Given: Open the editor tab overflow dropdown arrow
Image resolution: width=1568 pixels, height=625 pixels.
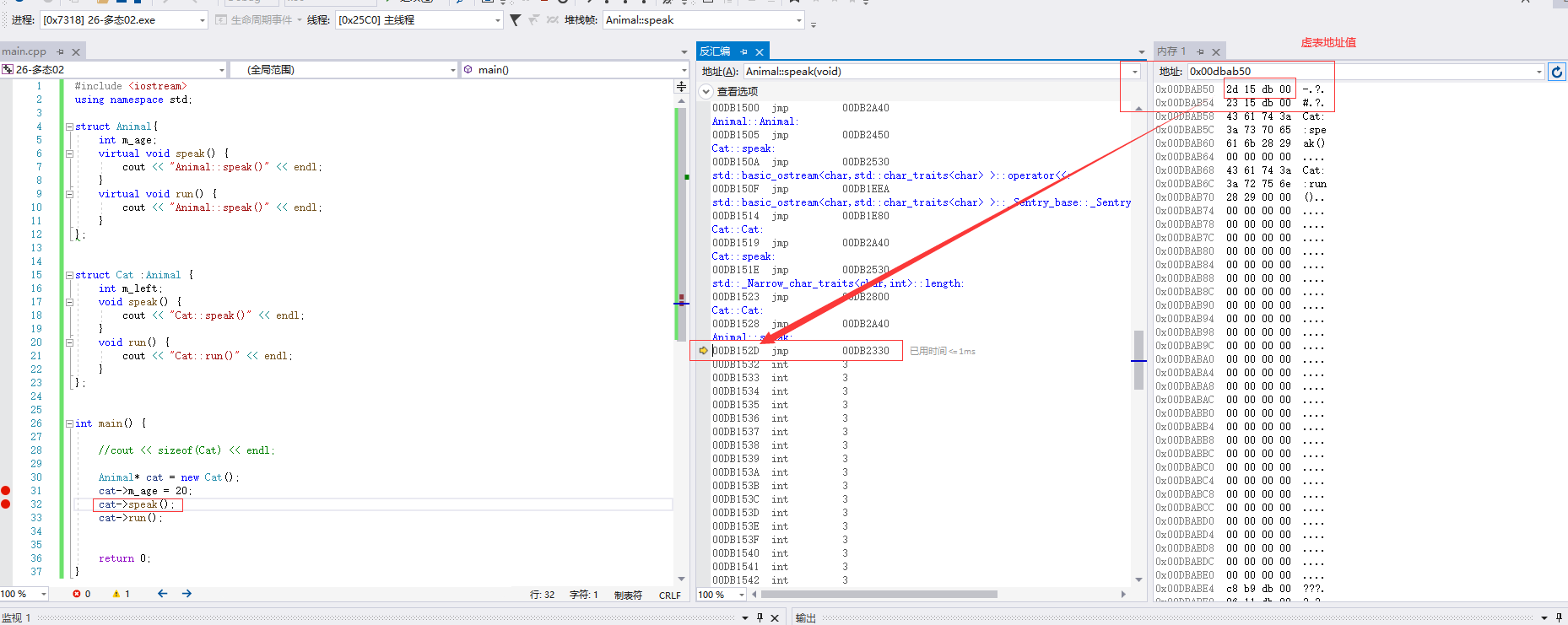Looking at the screenshot, I should coord(684,51).
